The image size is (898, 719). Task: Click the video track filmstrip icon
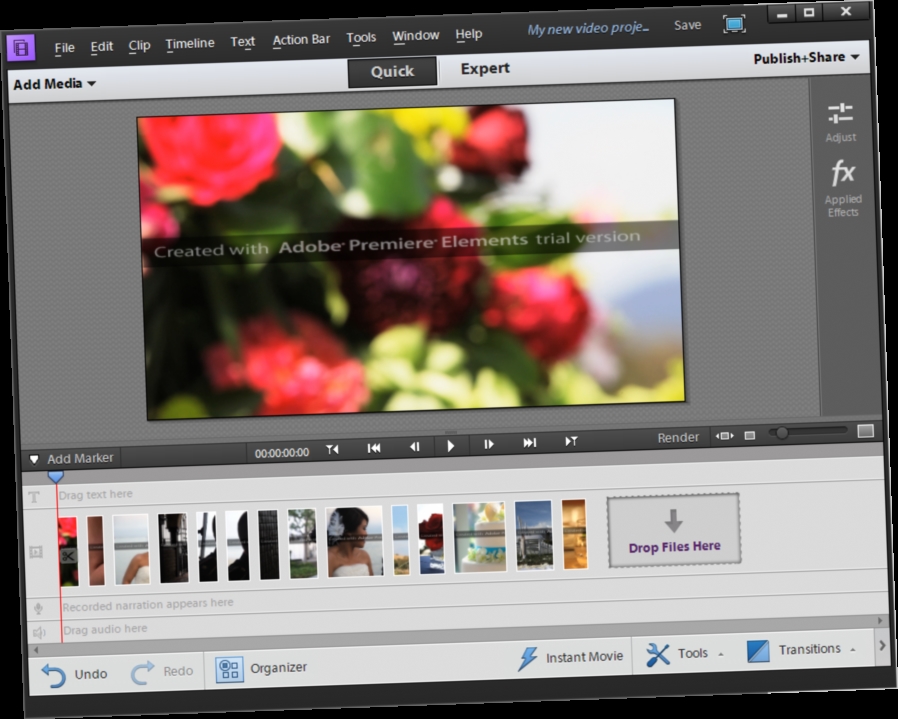[x=36, y=552]
